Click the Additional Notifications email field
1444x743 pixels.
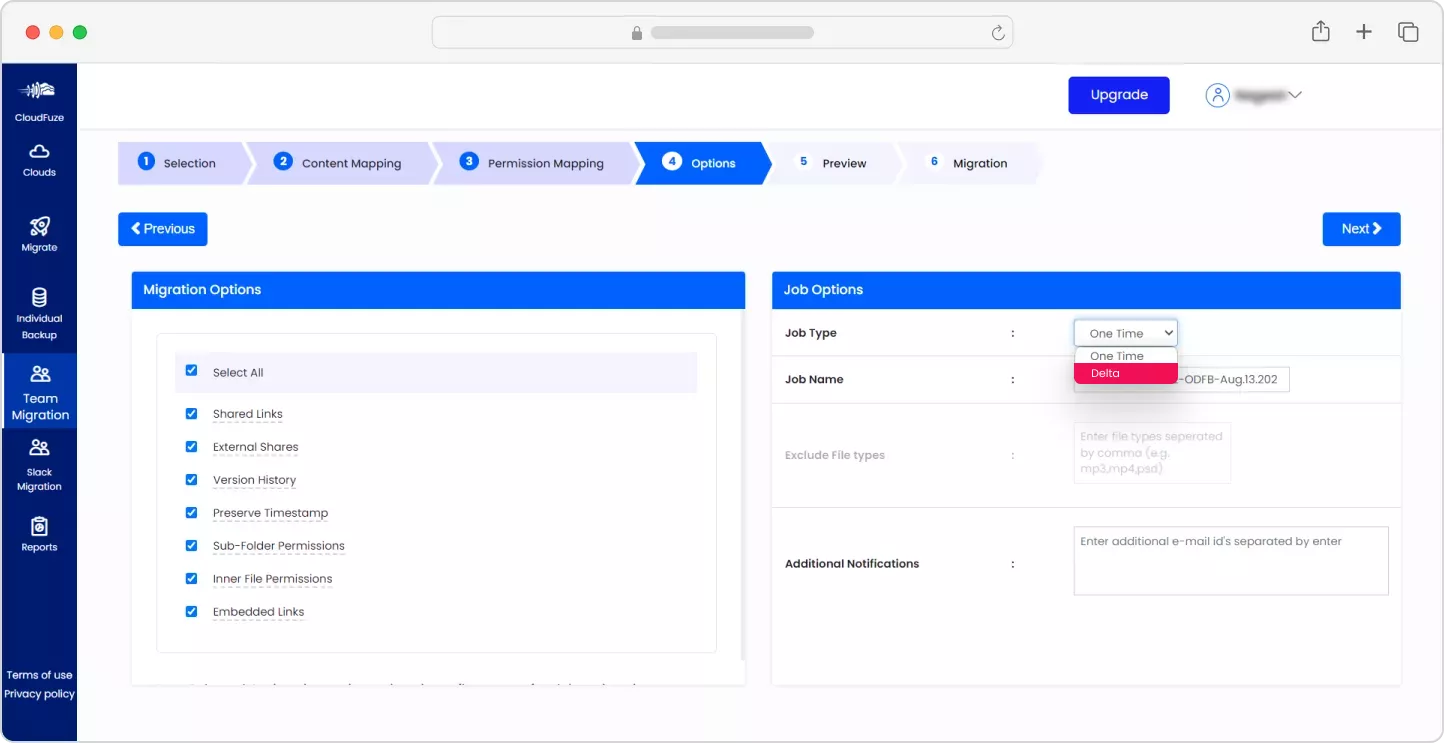1231,561
